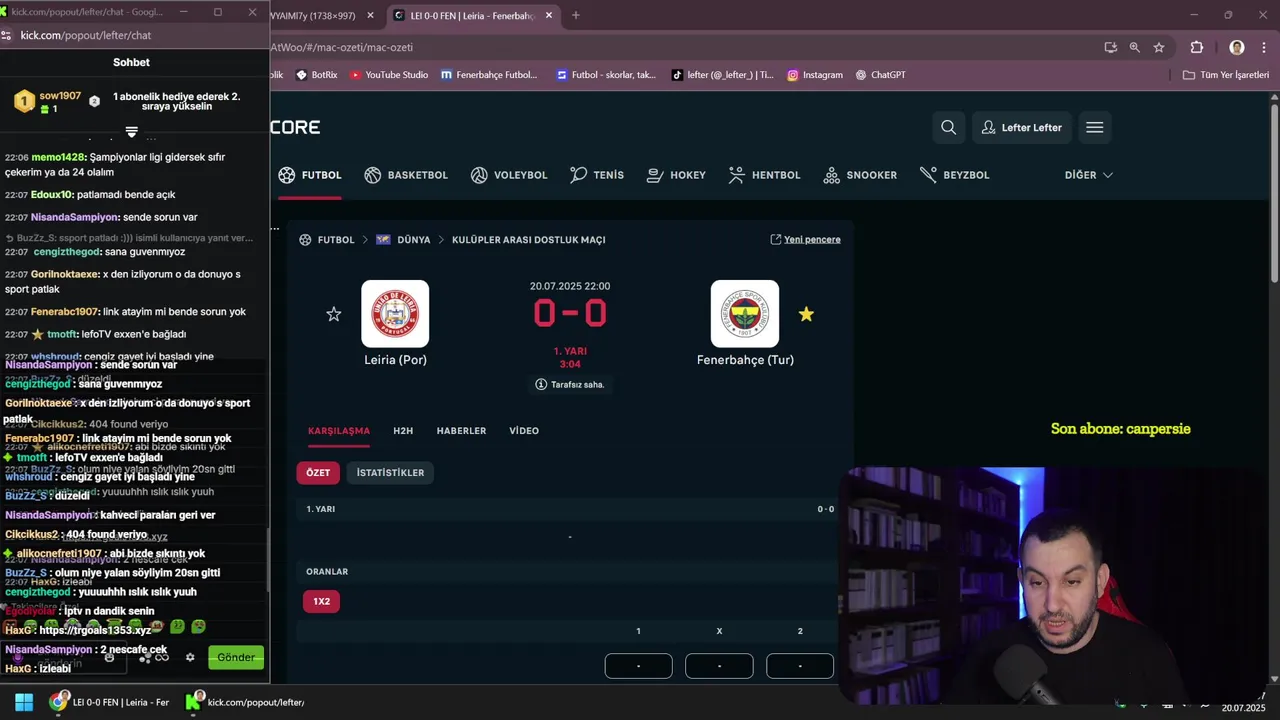Close the LEI 0-0 FEN browser tab

pyautogui.click(x=548, y=15)
